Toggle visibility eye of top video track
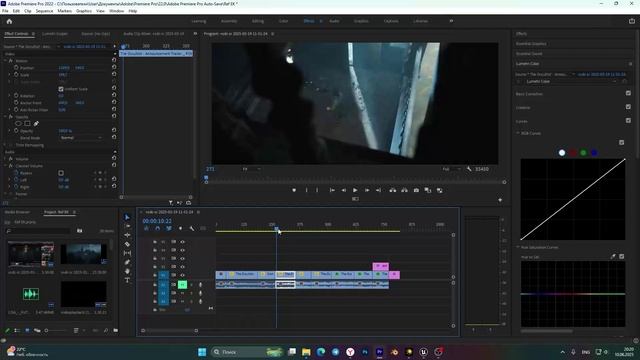This screenshot has width=640, height=360. coord(182,242)
